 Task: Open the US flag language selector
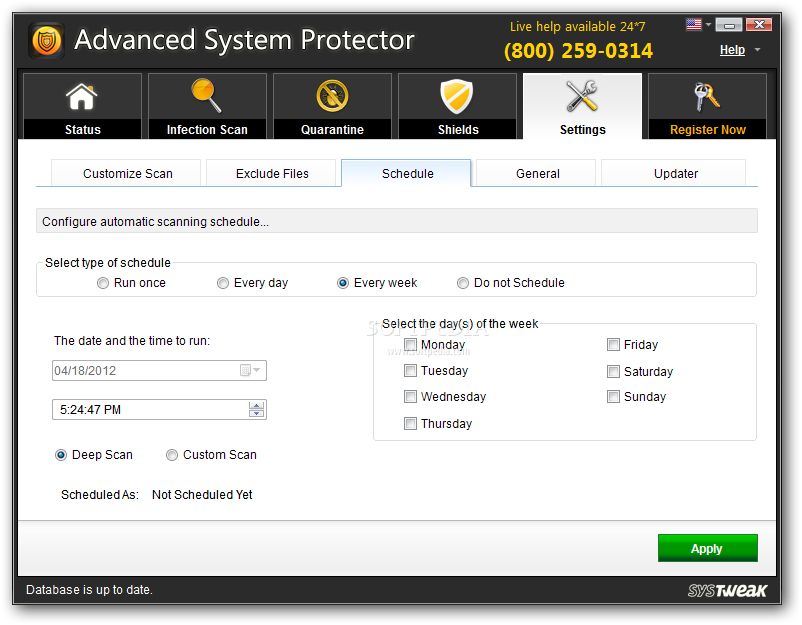tap(694, 24)
